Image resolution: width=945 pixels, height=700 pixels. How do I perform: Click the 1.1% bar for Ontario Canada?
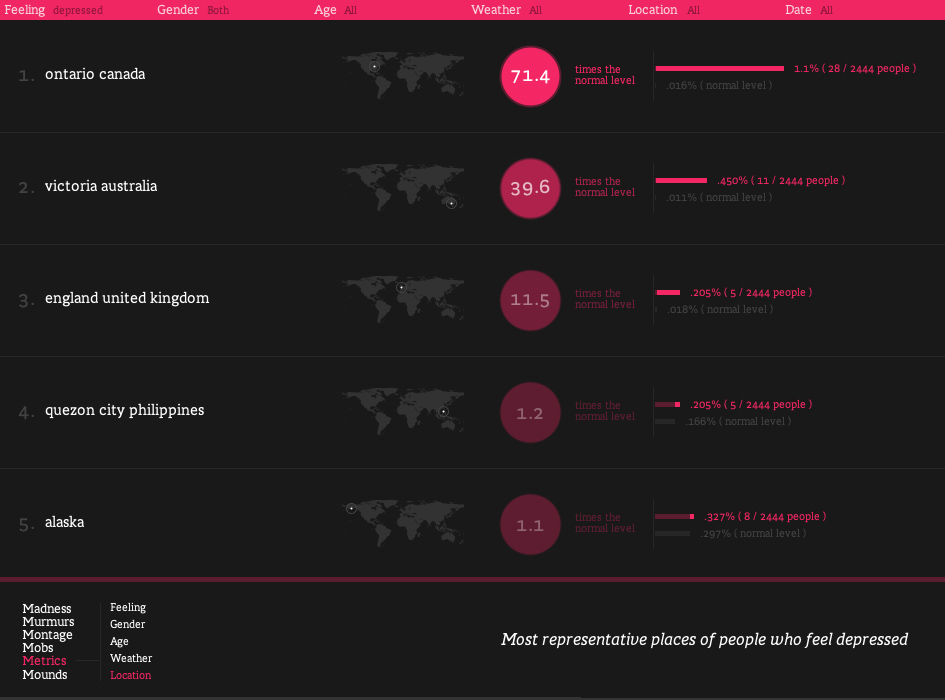tap(720, 69)
